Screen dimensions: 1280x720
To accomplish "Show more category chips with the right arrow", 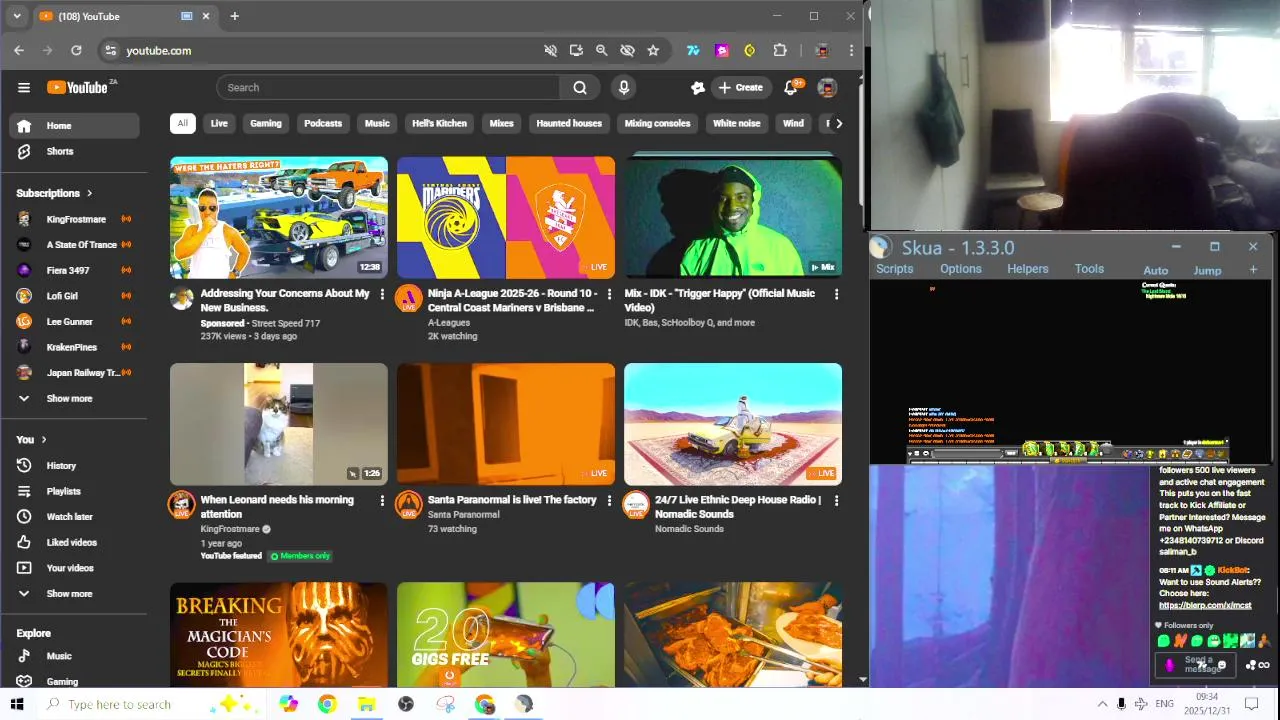I will (x=838, y=123).
